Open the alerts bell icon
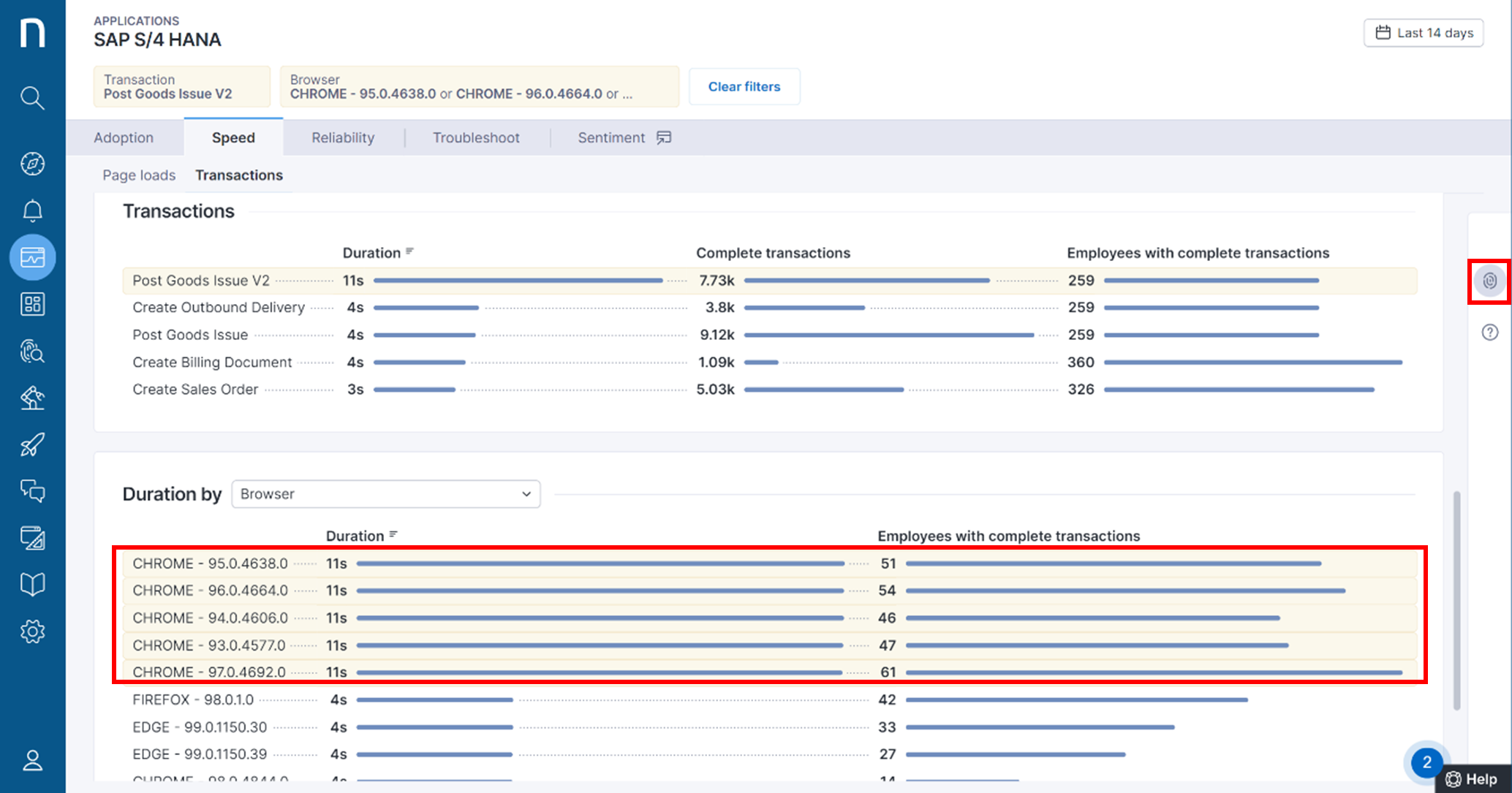The width and height of the screenshot is (1512, 793). (32, 210)
